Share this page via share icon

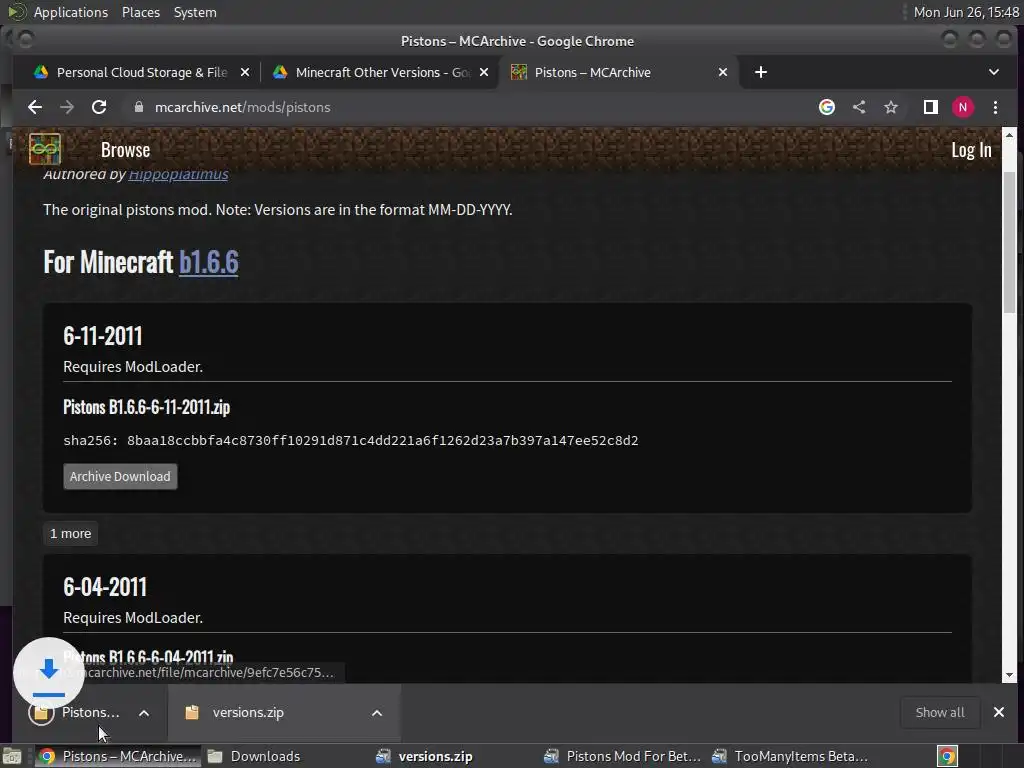(859, 107)
